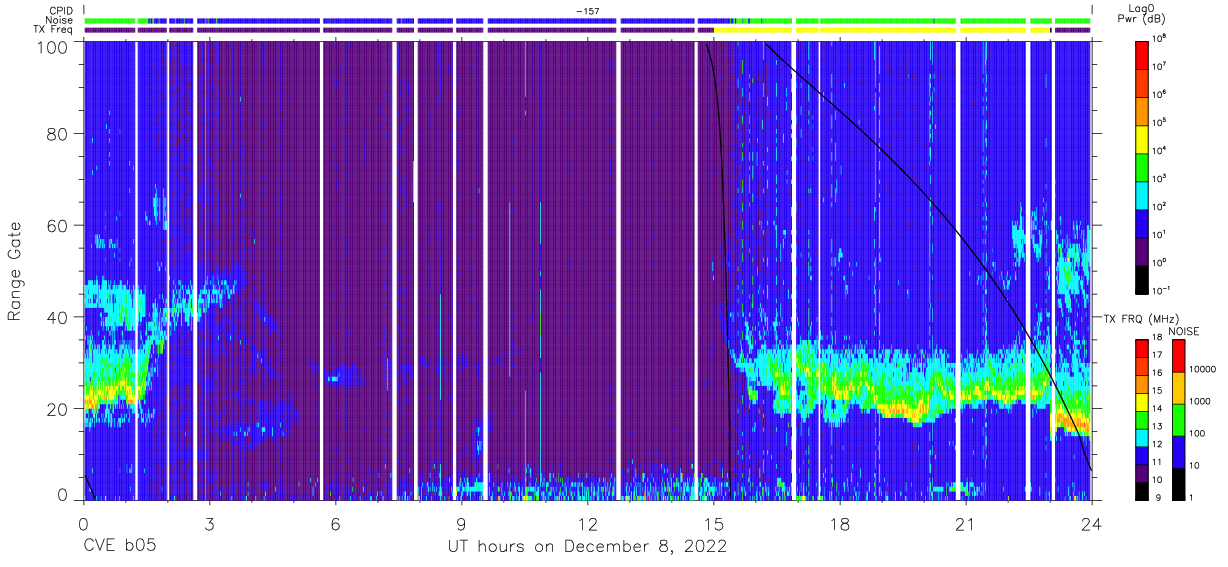
Task: Click range gate tick label 100
Action: click(53, 47)
